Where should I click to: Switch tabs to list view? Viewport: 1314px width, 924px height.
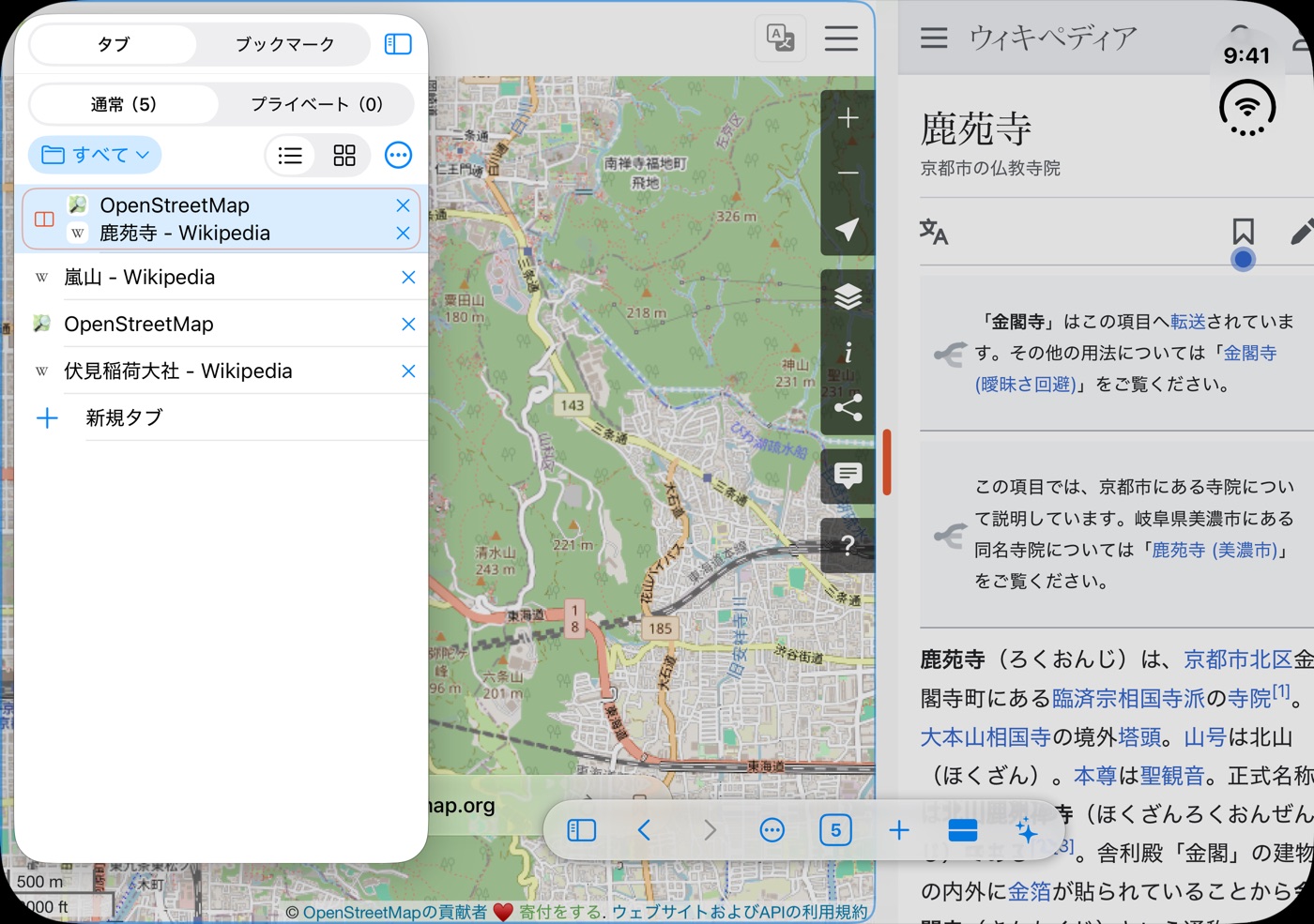pyautogui.click(x=291, y=155)
